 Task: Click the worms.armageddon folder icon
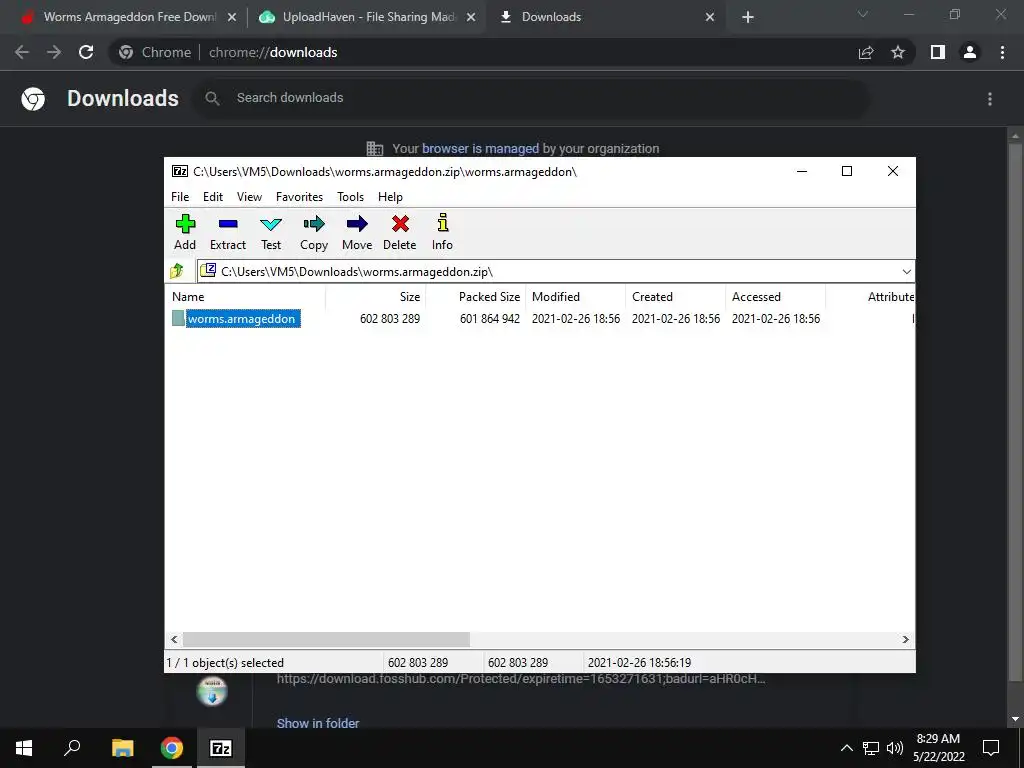(178, 318)
